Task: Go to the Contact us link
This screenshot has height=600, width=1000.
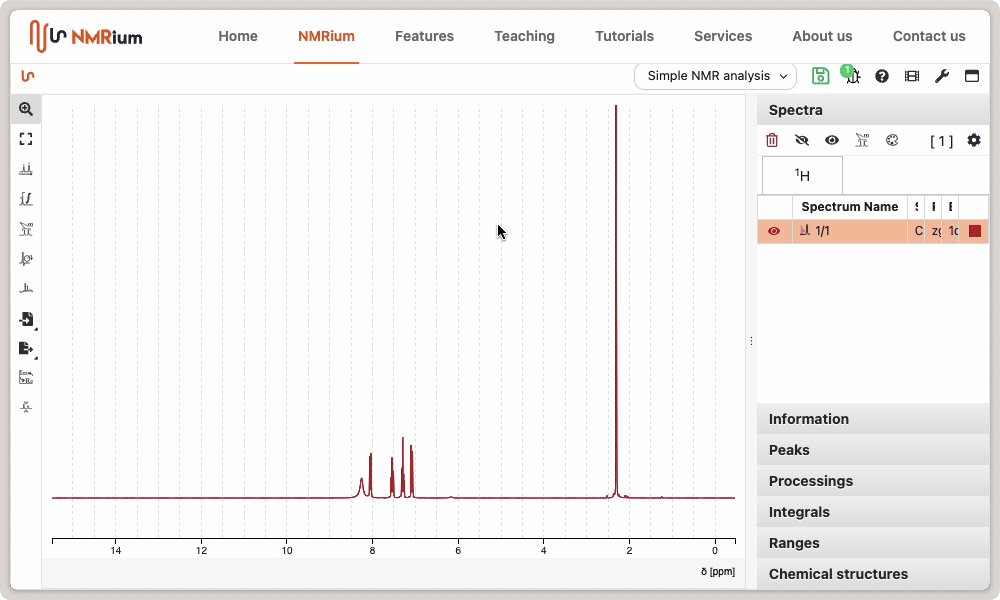Action: tap(929, 36)
